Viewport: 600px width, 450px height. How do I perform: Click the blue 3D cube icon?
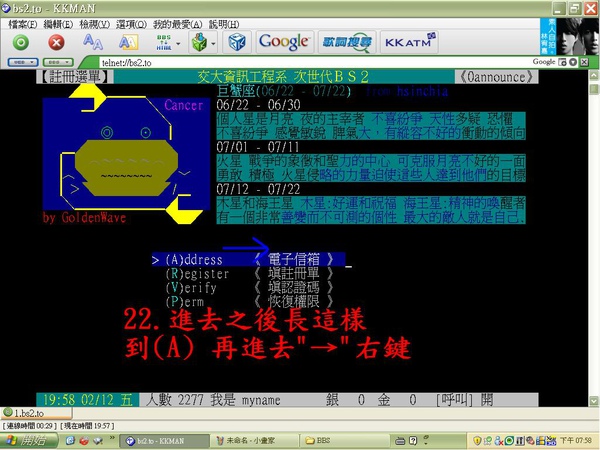pyautogui.click(x=237, y=42)
